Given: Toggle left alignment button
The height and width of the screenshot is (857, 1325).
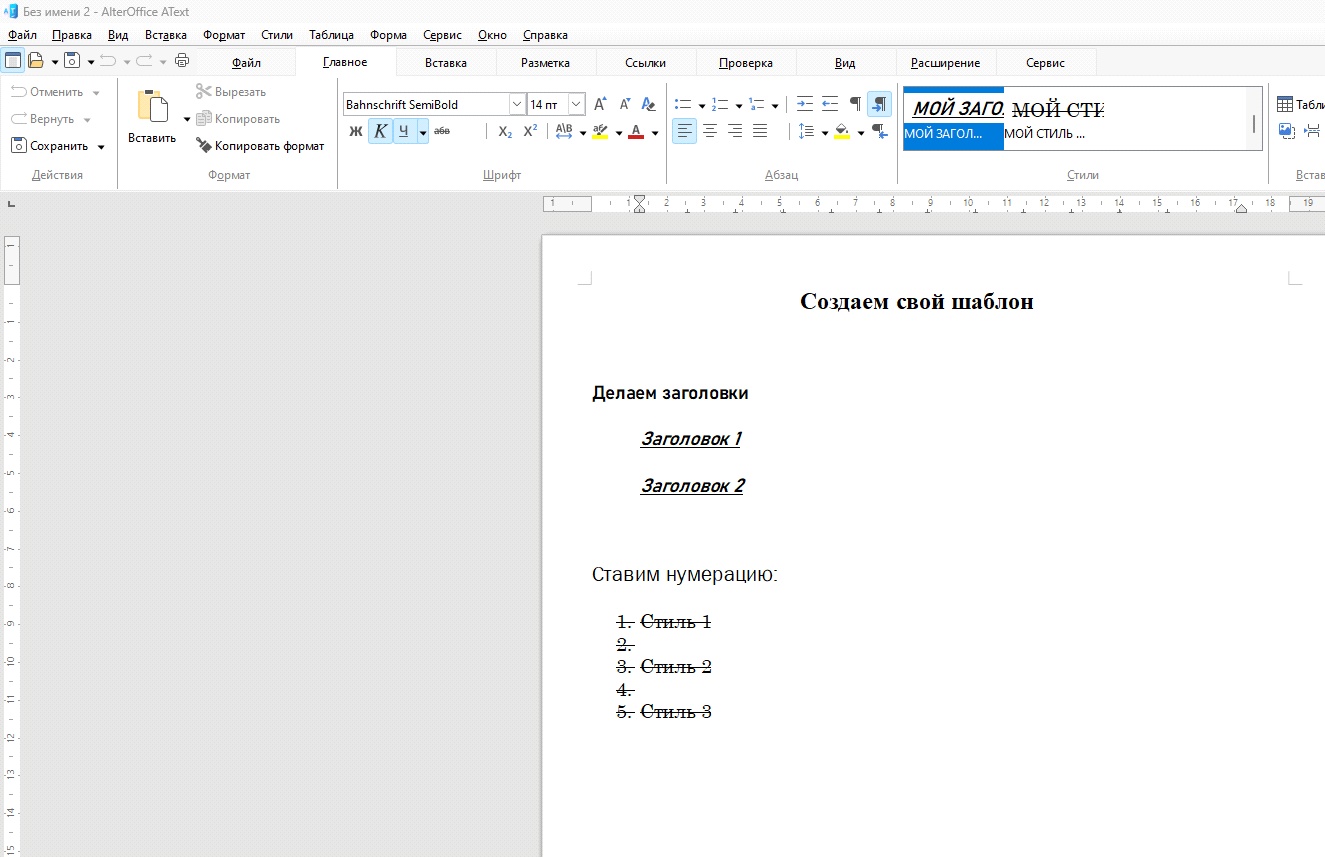Looking at the screenshot, I should pyautogui.click(x=684, y=131).
